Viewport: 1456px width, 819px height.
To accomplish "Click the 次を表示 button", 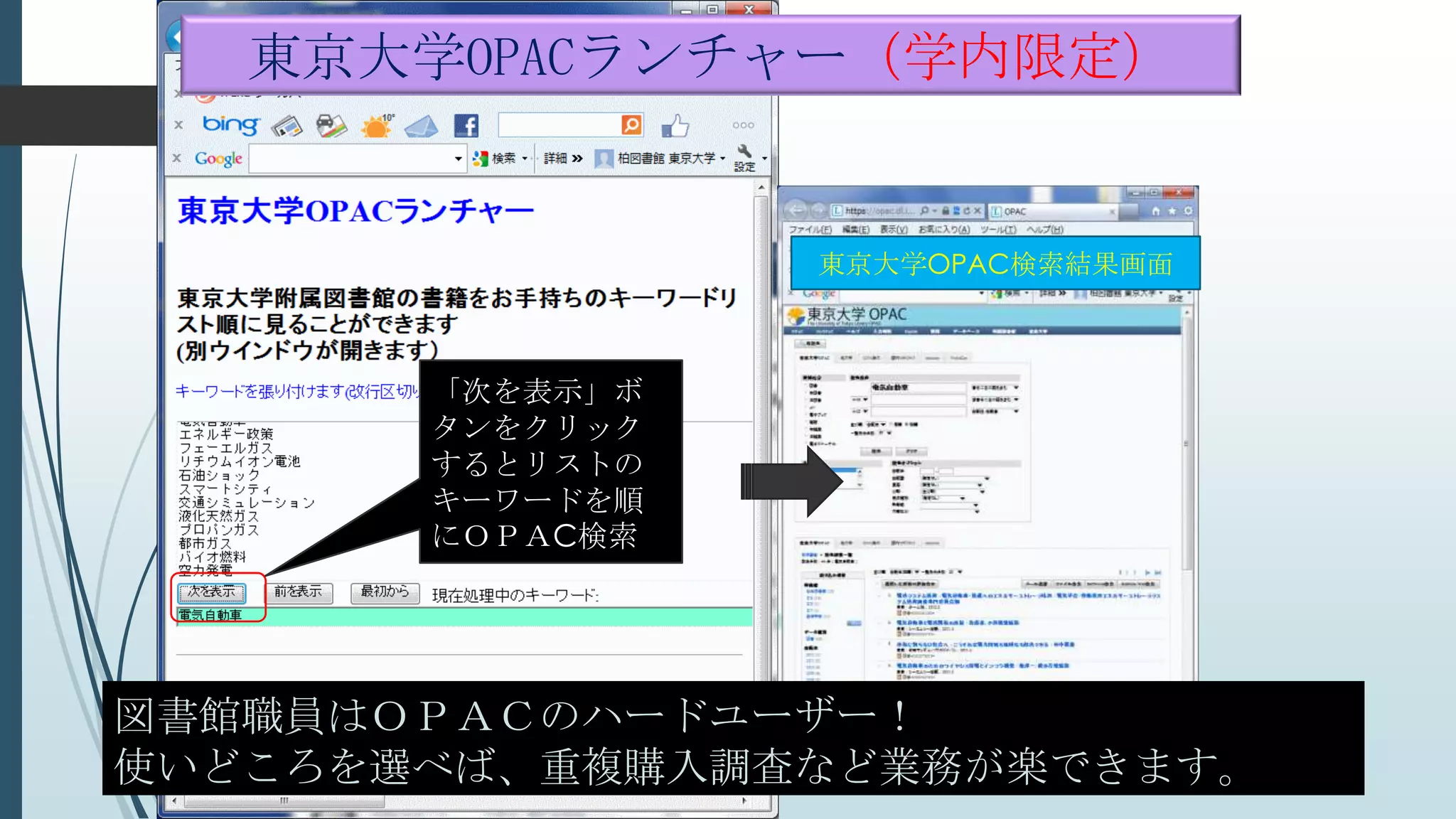I will [x=211, y=592].
